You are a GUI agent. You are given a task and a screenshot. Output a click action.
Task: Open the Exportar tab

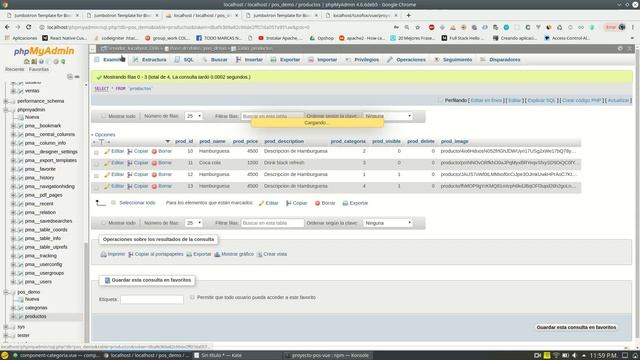285,60
